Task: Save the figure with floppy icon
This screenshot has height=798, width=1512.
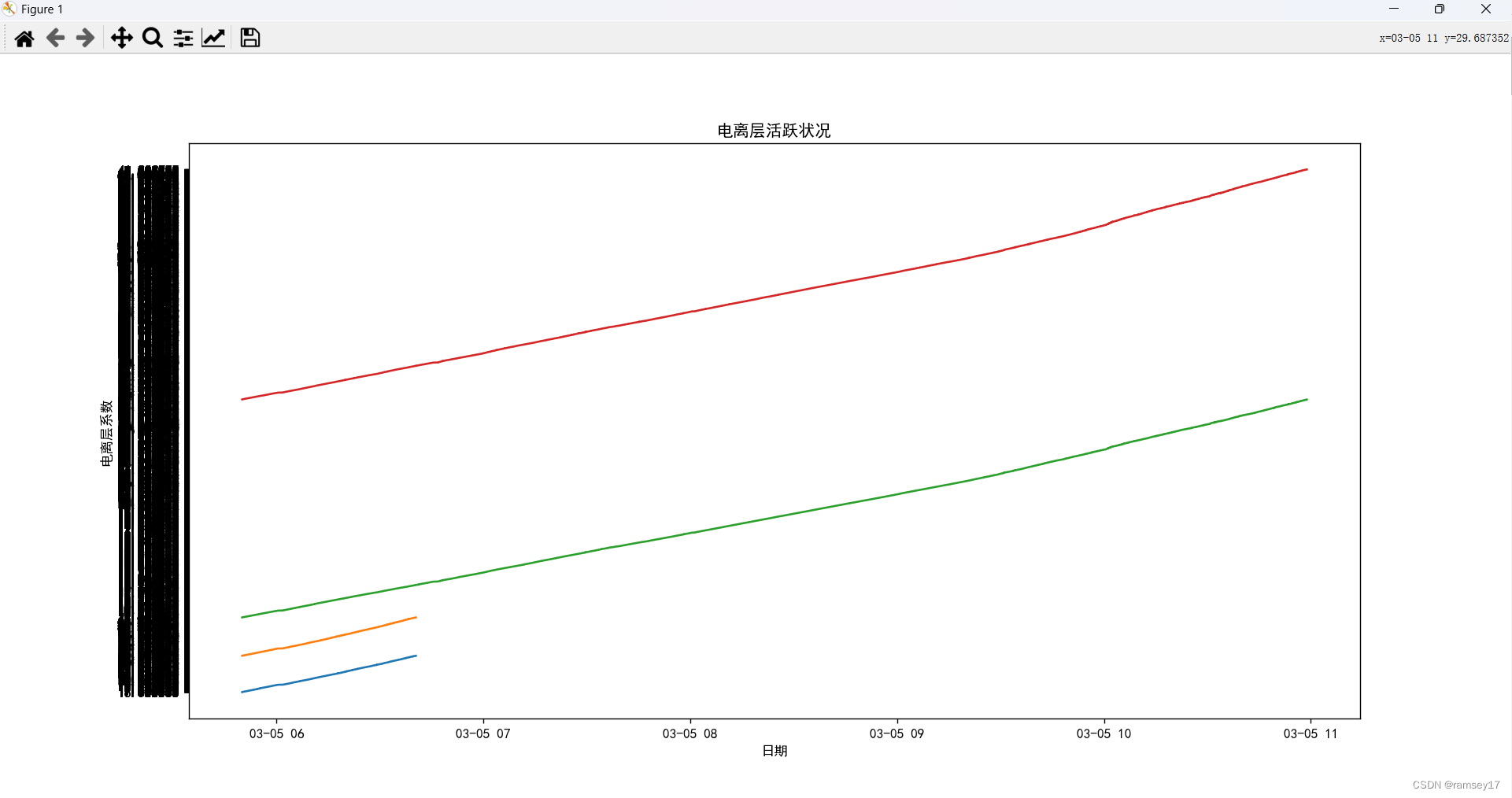Action: [250, 38]
